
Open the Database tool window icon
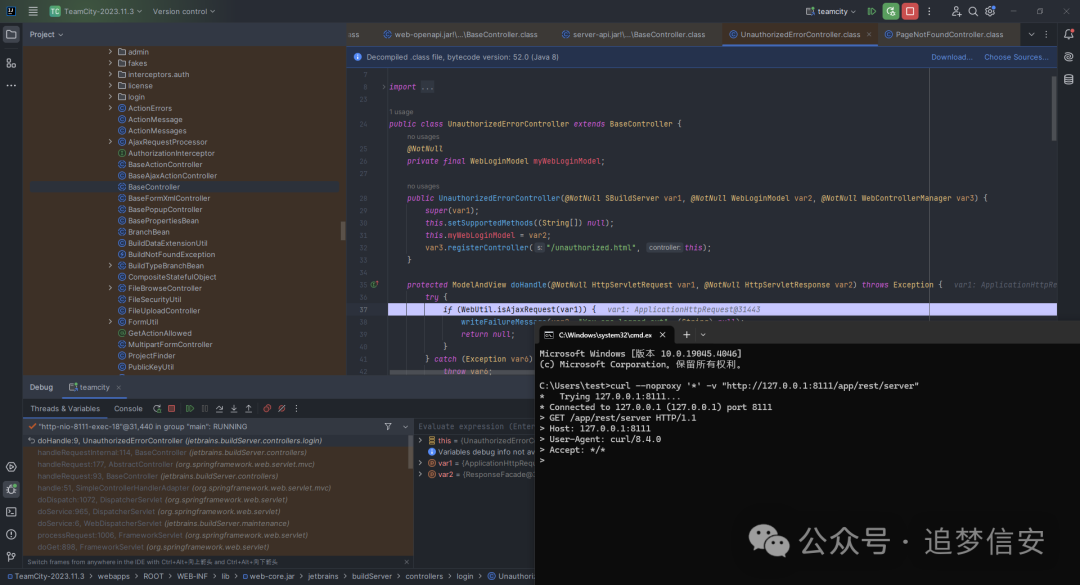(1068, 80)
